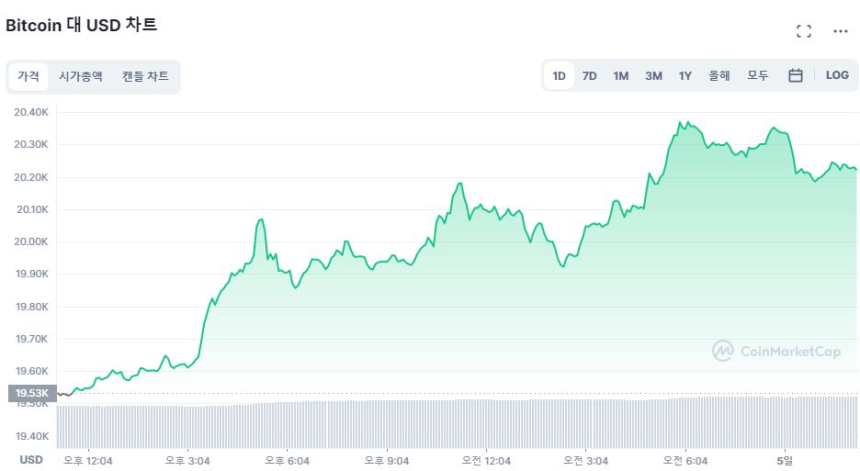Open the three-dot more options menu
The height and width of the screenshot is (471, 860).
coord(840,31)
